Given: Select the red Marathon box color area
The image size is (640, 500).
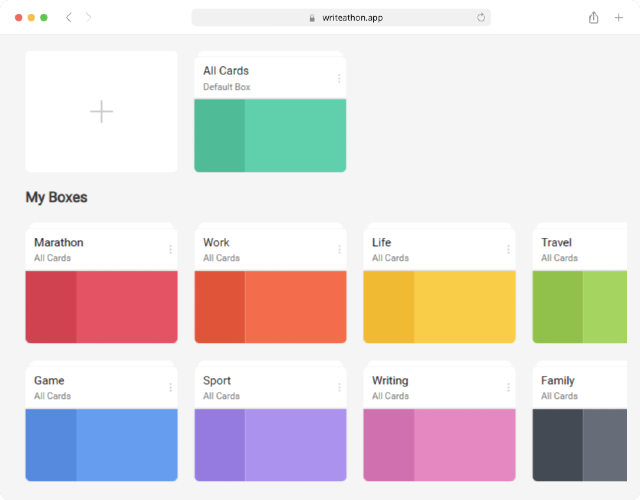Looking at the screenshot, I should (x=101, y=307).
